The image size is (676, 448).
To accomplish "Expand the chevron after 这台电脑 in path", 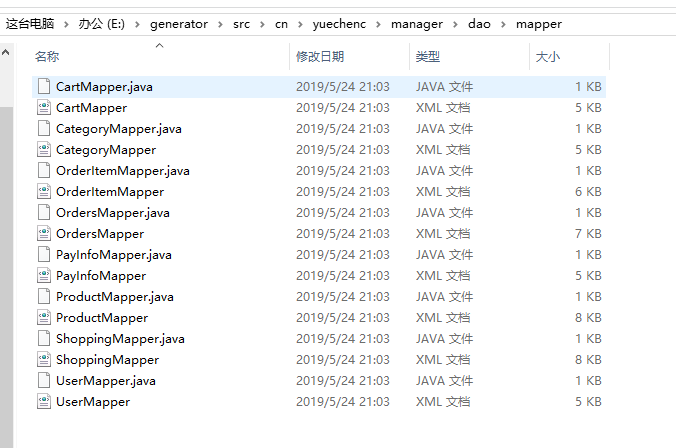I will click(66, 24).
